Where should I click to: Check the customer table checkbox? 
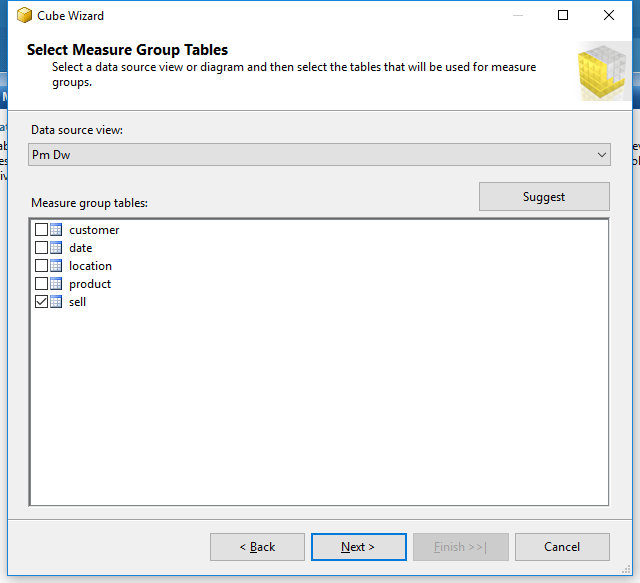[x=41, y=230]
